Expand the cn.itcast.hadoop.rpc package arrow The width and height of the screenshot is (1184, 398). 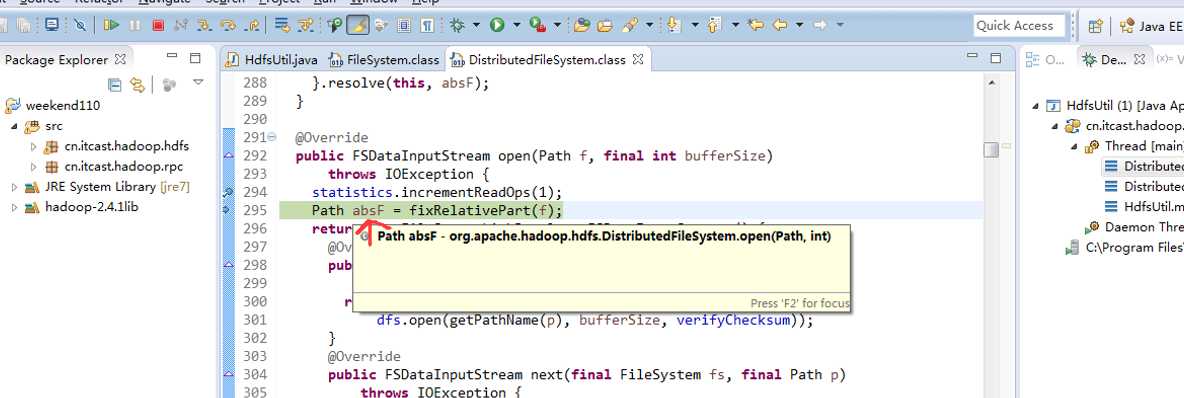coord(33,167)
